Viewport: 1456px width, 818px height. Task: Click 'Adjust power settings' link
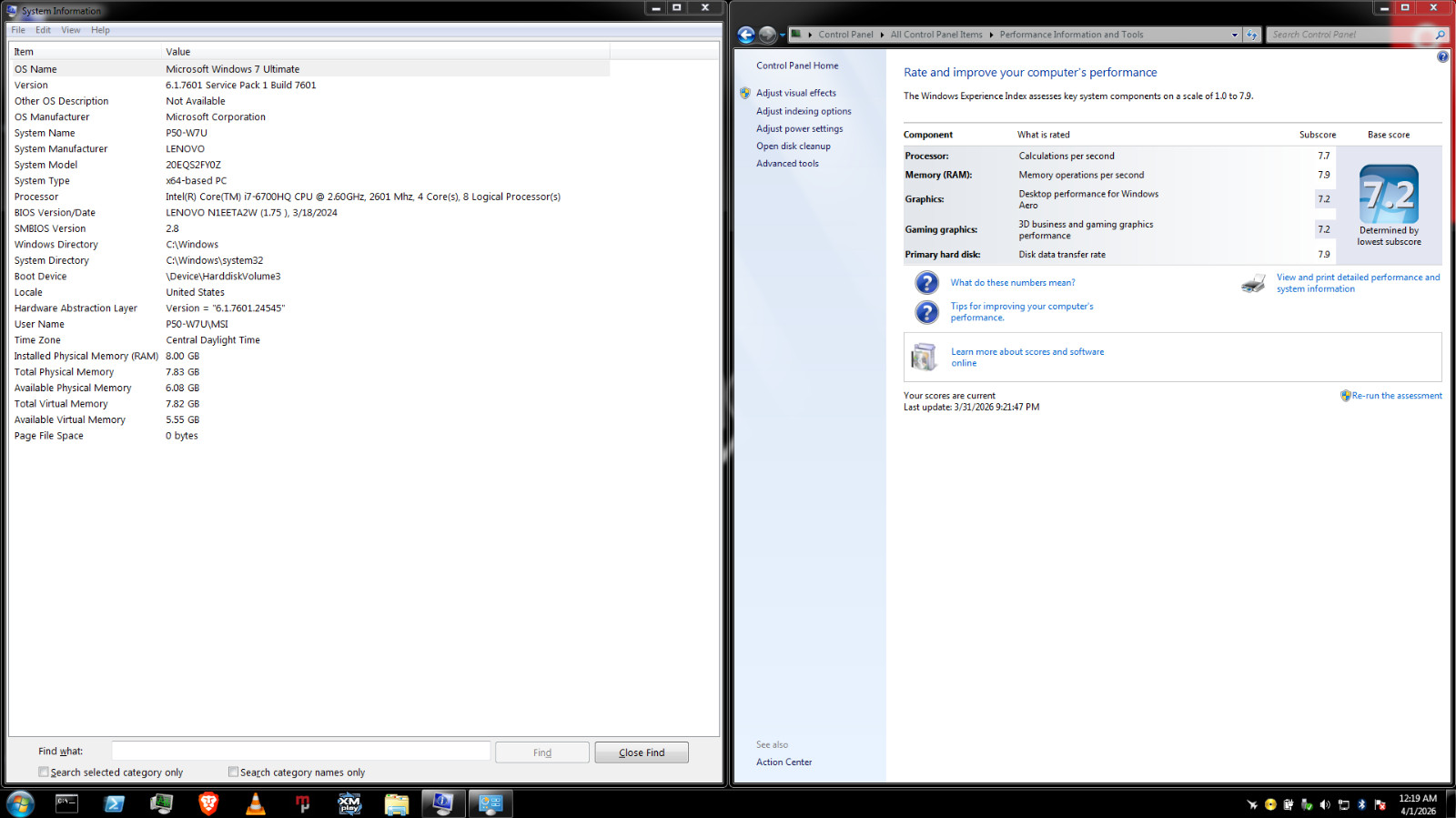coord(799,128)
